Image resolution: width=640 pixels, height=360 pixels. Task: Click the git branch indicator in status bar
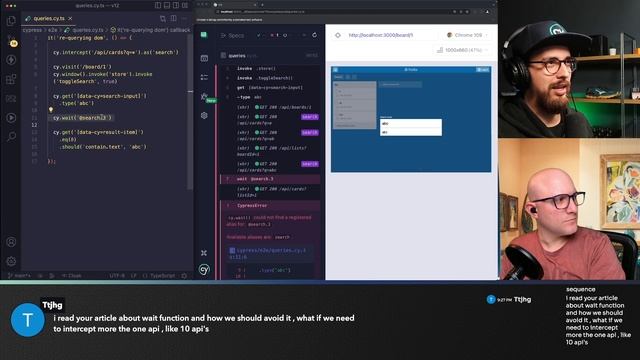coord(19,276)
